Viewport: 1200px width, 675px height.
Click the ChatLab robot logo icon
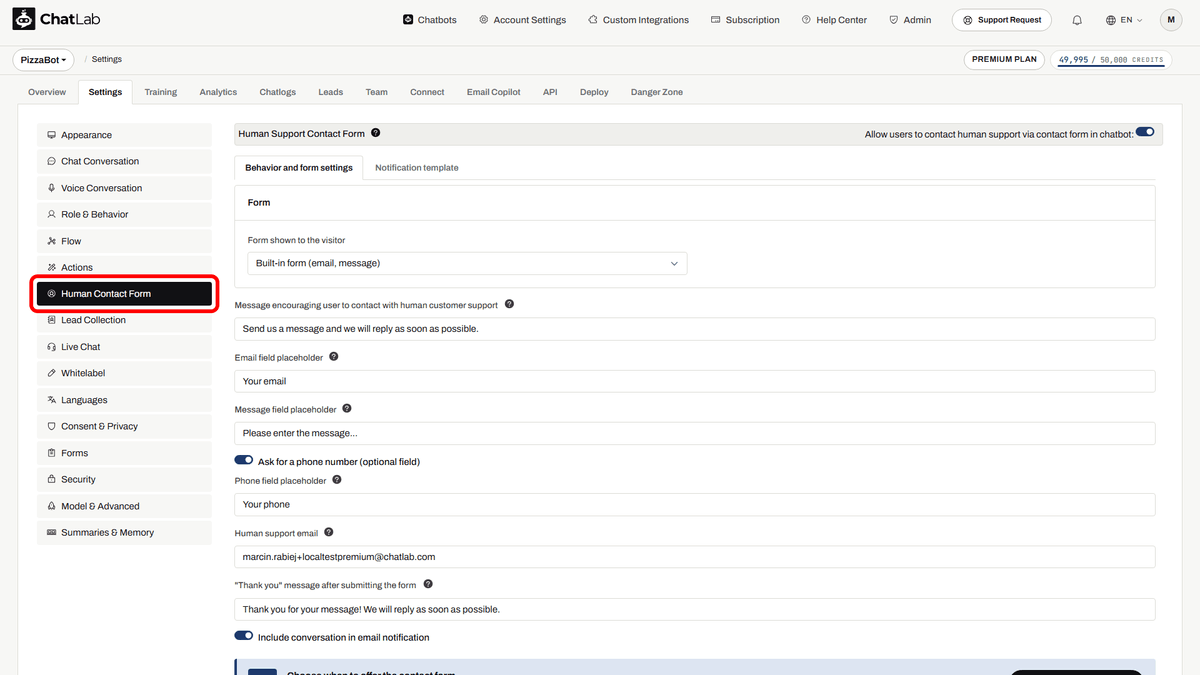24,19
